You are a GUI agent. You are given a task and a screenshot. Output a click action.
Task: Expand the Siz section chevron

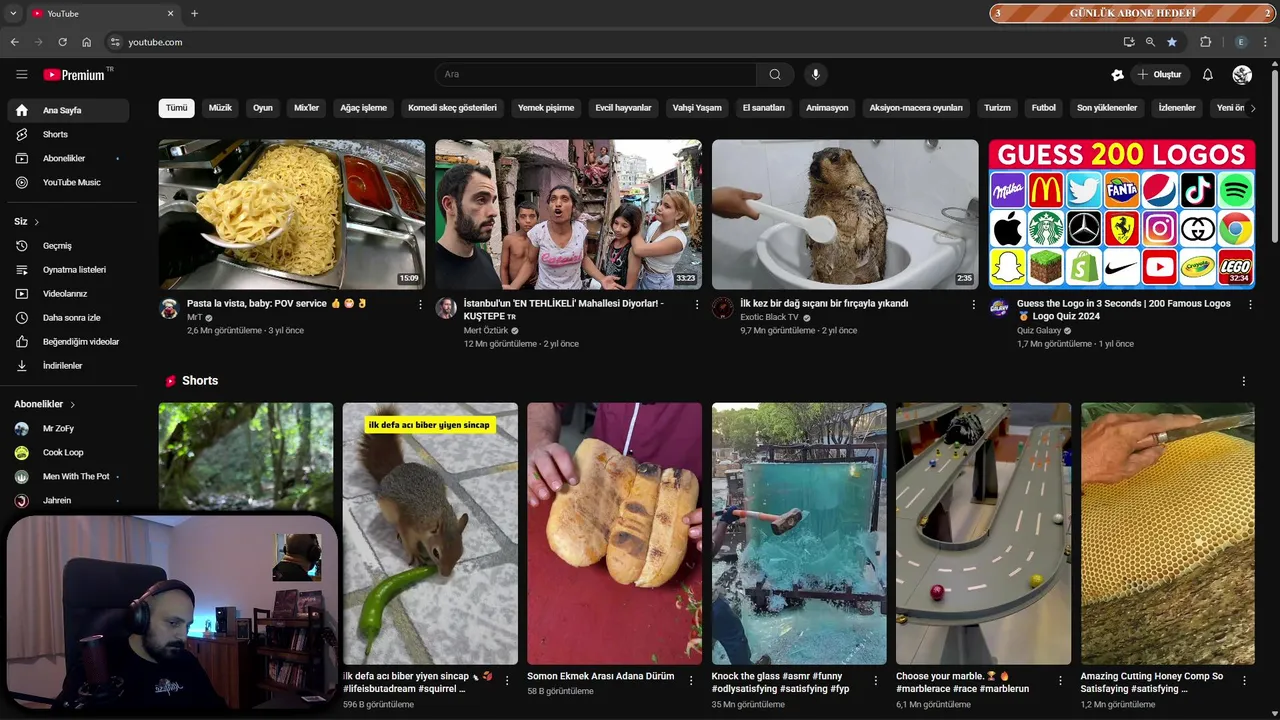coord(37,222)
